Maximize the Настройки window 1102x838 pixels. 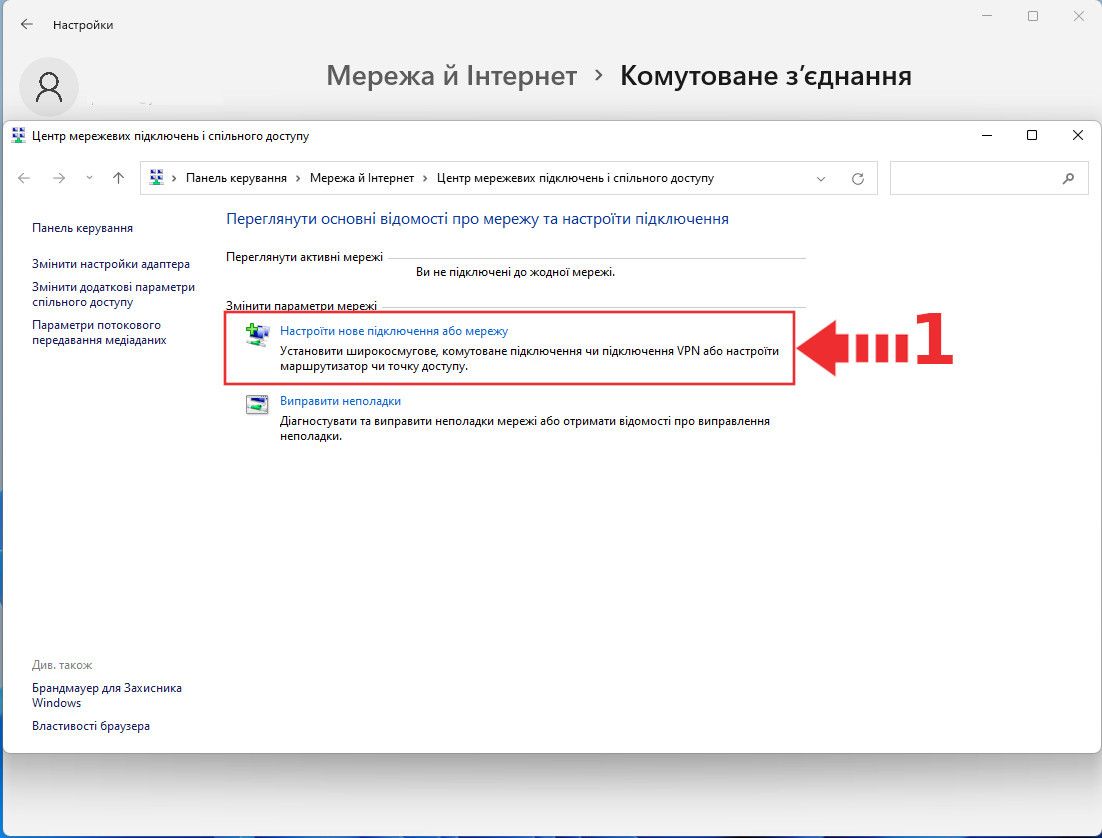[x=1032, y=16]
